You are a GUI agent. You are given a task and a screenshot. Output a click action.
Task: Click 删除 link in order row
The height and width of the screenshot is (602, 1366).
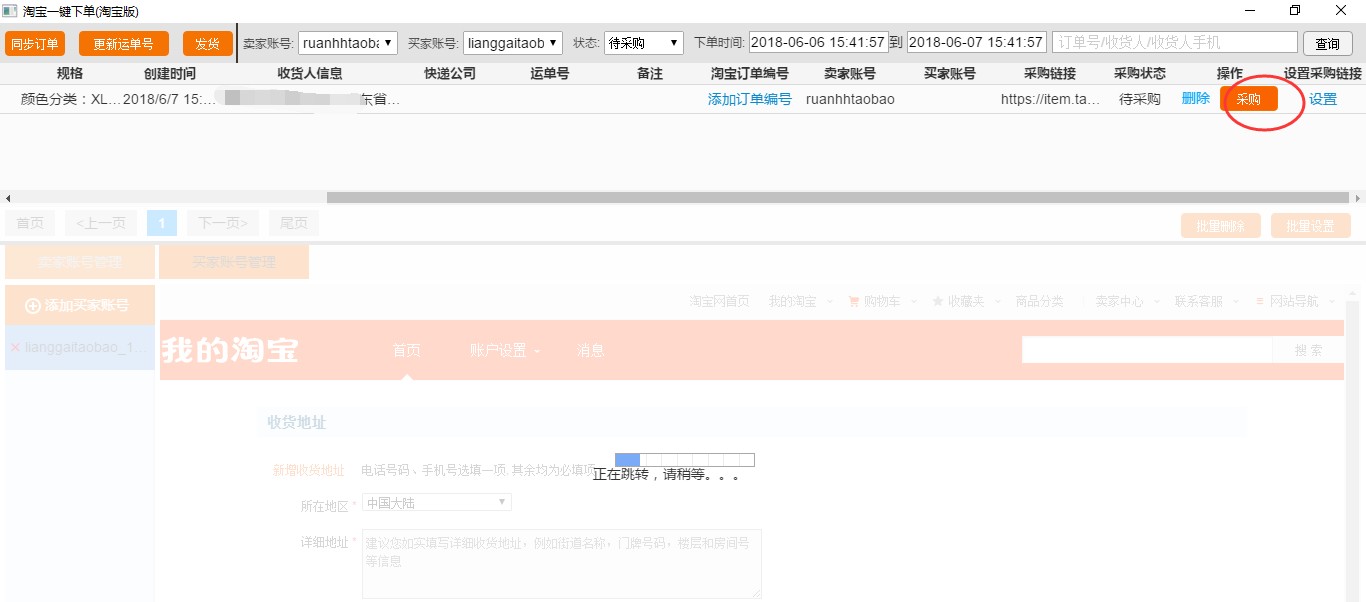[x=1195, y=98]
